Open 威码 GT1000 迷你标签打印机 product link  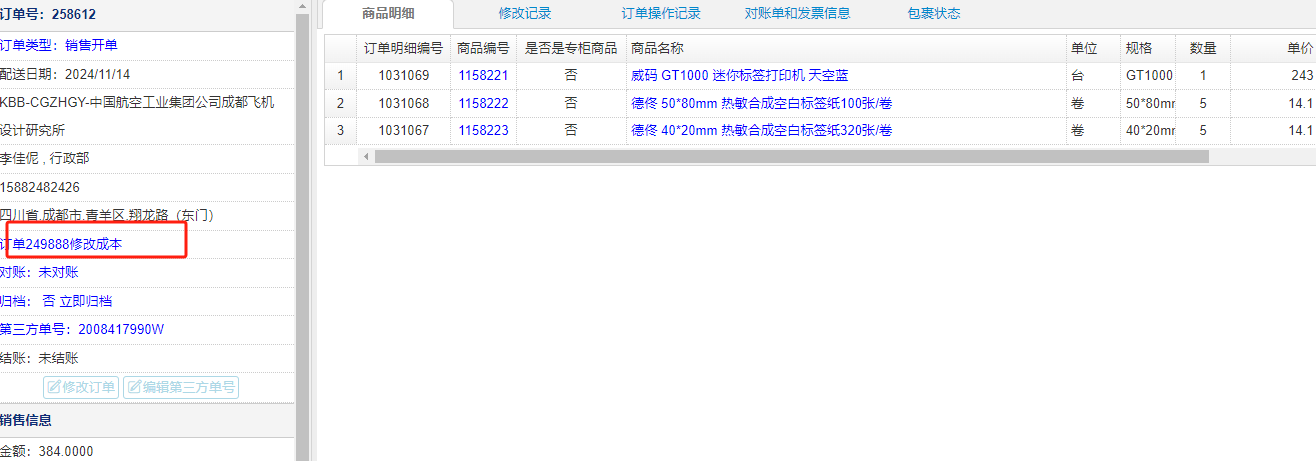coord(739,75)
